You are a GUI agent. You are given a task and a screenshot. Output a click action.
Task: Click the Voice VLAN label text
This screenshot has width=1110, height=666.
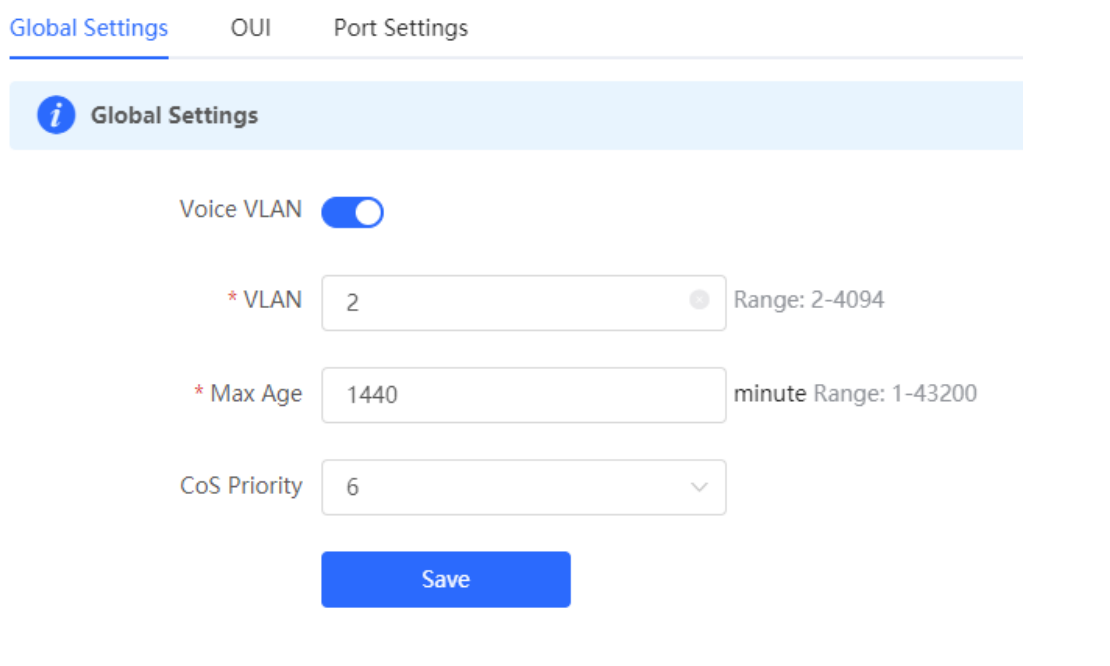tap(241, 209)
